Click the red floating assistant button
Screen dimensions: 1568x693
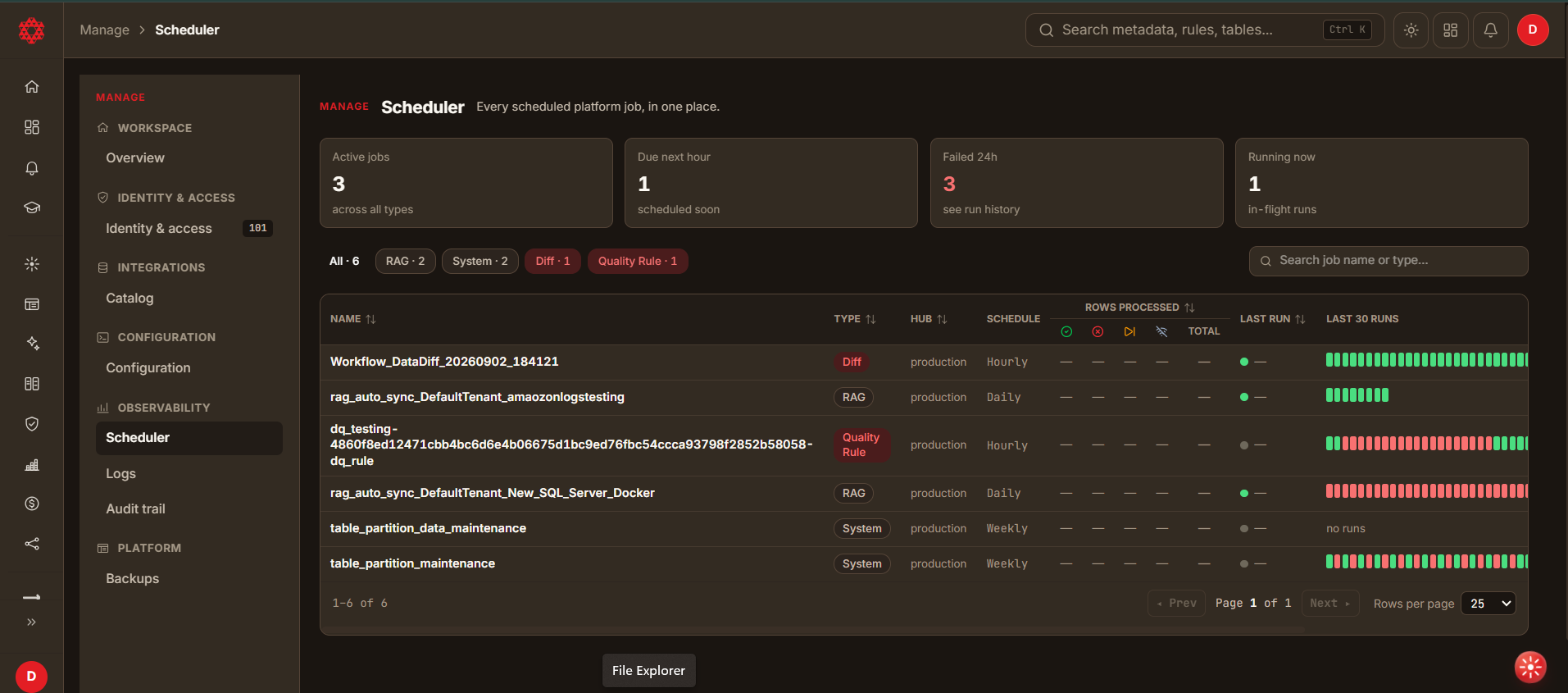pos(1529,668)
